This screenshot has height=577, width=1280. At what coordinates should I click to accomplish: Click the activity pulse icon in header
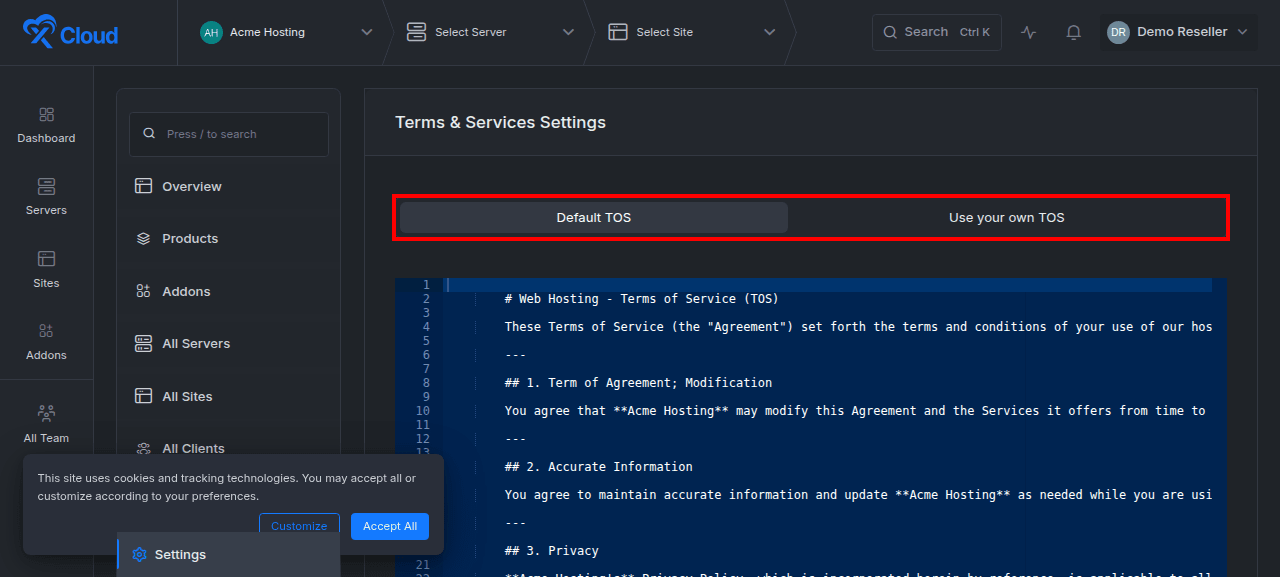[1029, 32]
